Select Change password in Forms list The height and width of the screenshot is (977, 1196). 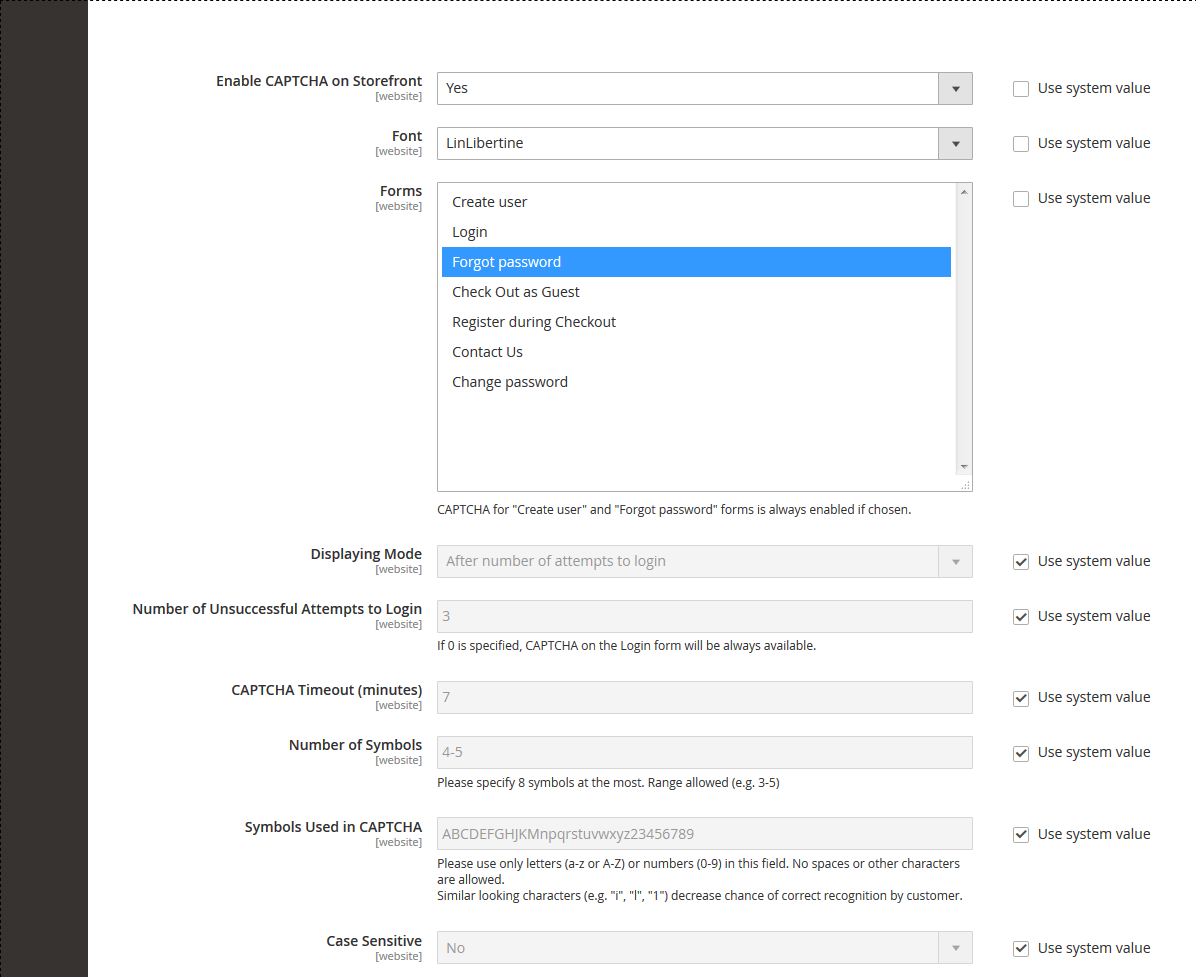coord(696,382)
